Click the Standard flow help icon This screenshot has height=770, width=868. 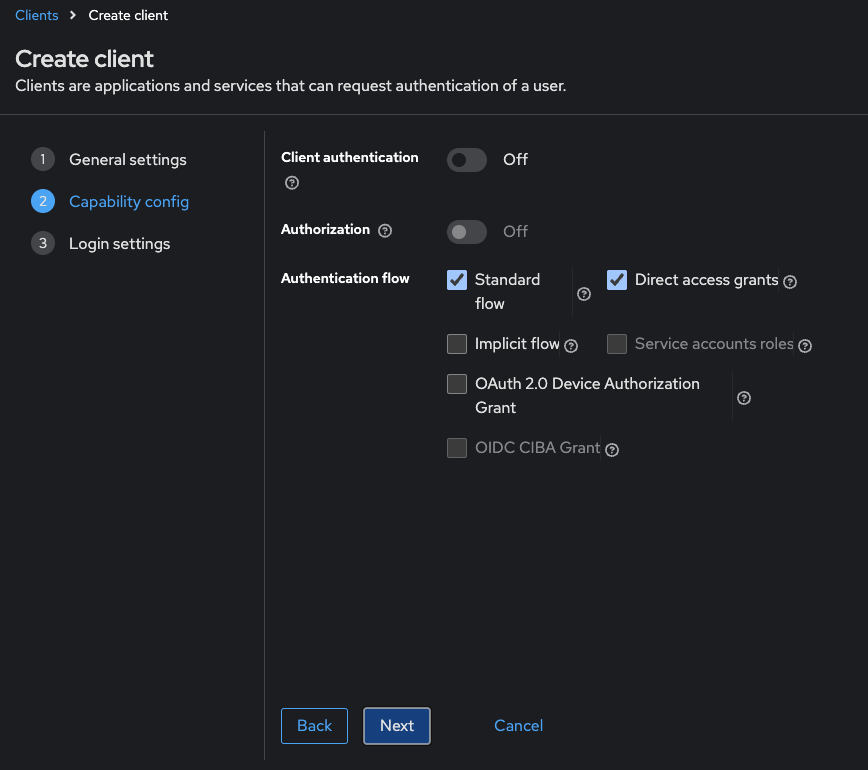tap(583, 293)
